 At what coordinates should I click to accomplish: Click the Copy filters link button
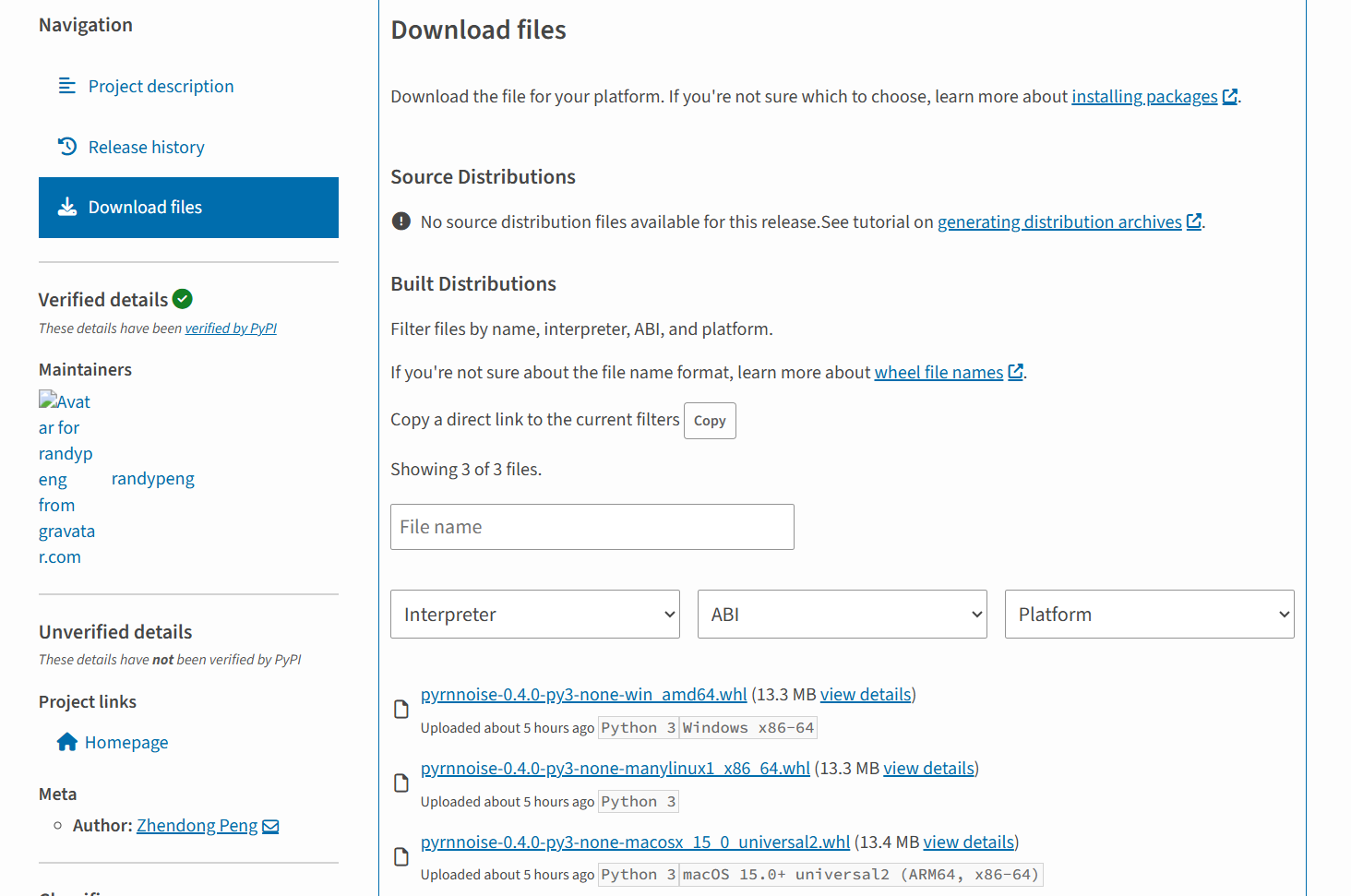pyautogui.click(x=710, y=421)
